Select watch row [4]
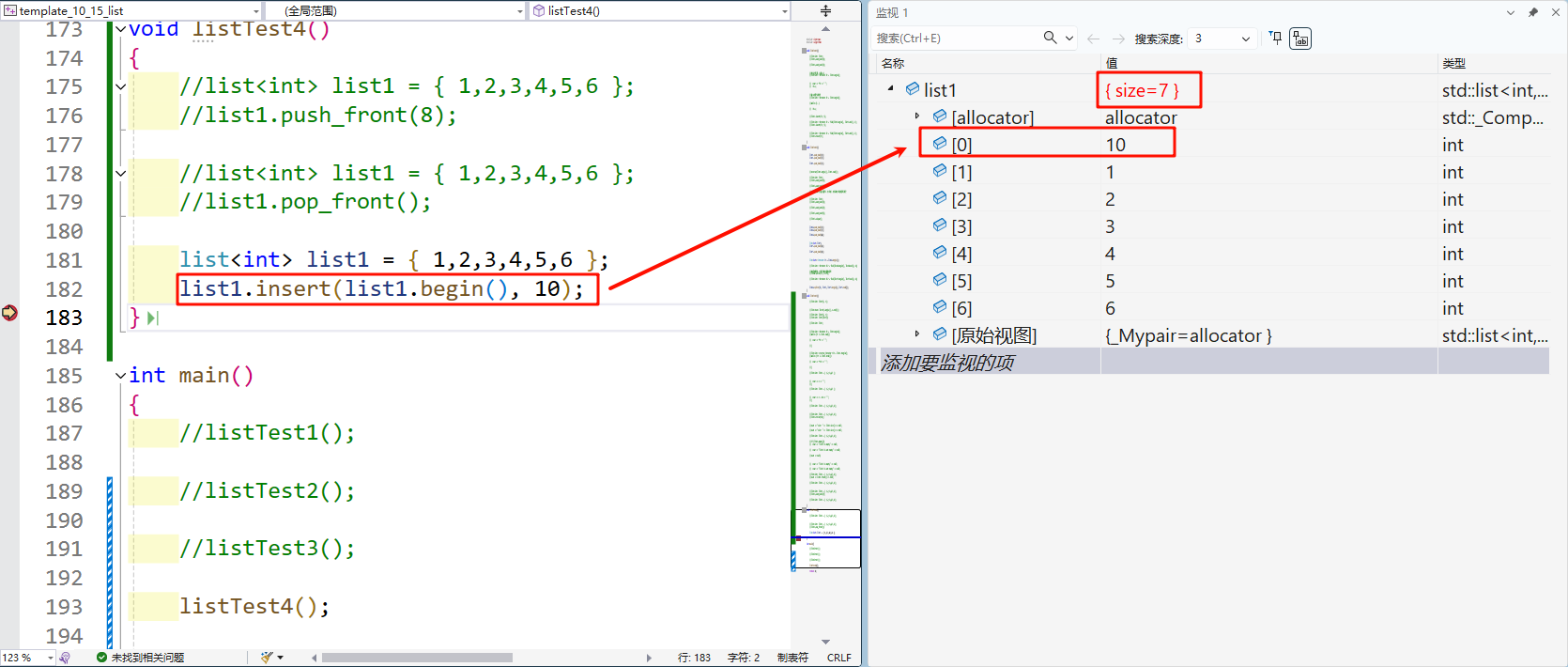The height and width of the screenshot is (667, 1568). pos(1211,254)
